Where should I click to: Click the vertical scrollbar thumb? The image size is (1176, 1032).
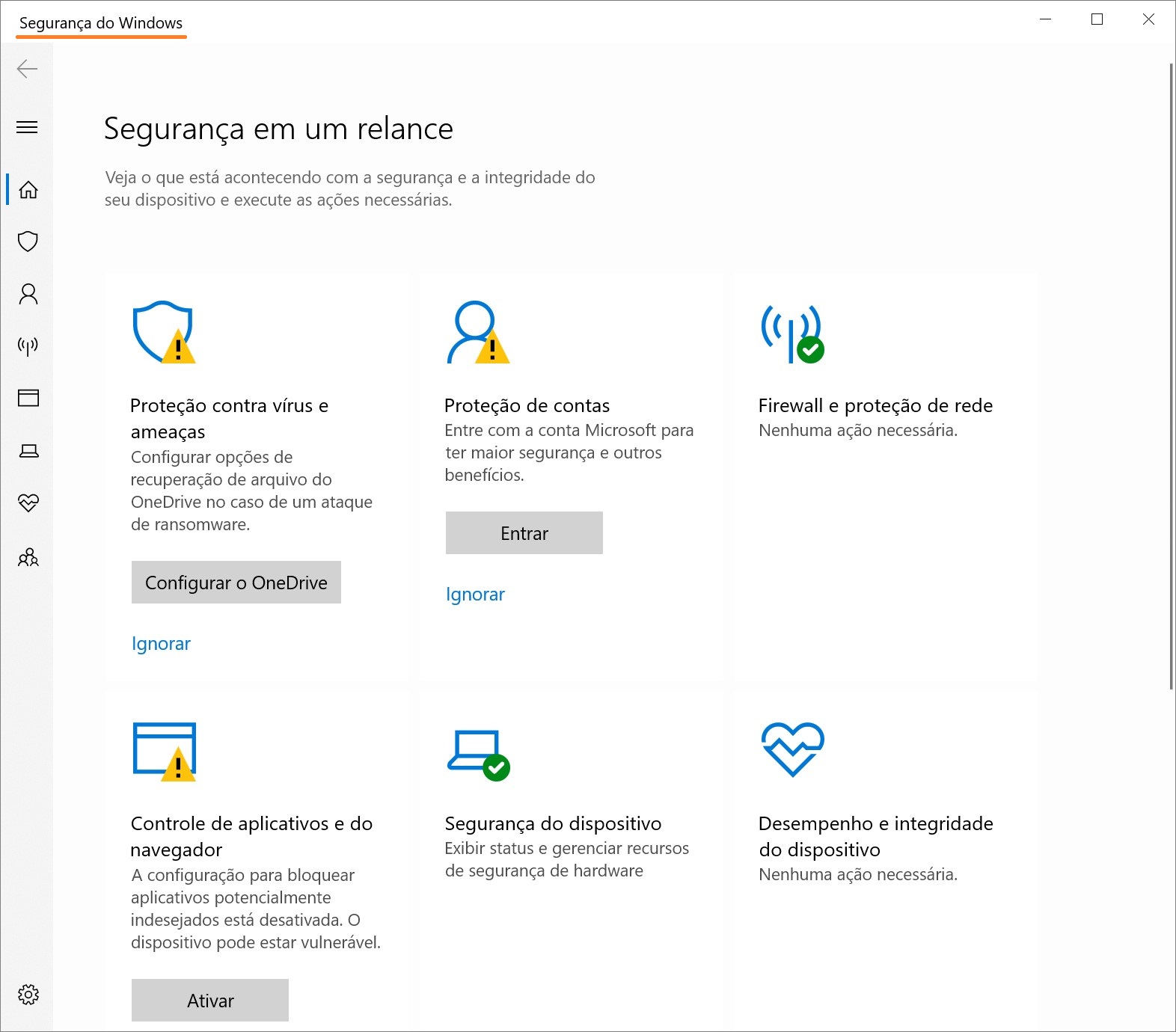pyautogui.click(x=1172, y=376)
